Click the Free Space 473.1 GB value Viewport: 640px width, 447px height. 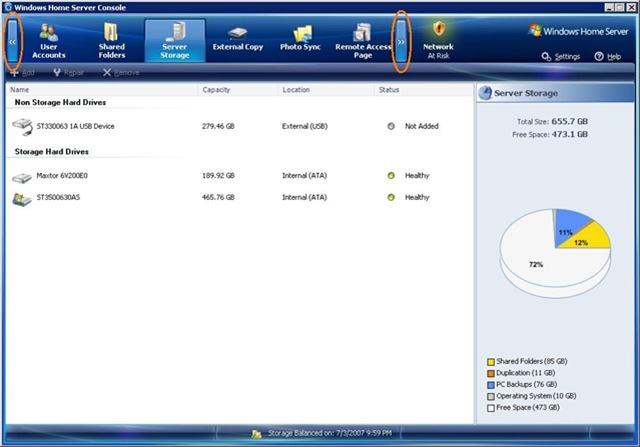[x=570, y=134]
